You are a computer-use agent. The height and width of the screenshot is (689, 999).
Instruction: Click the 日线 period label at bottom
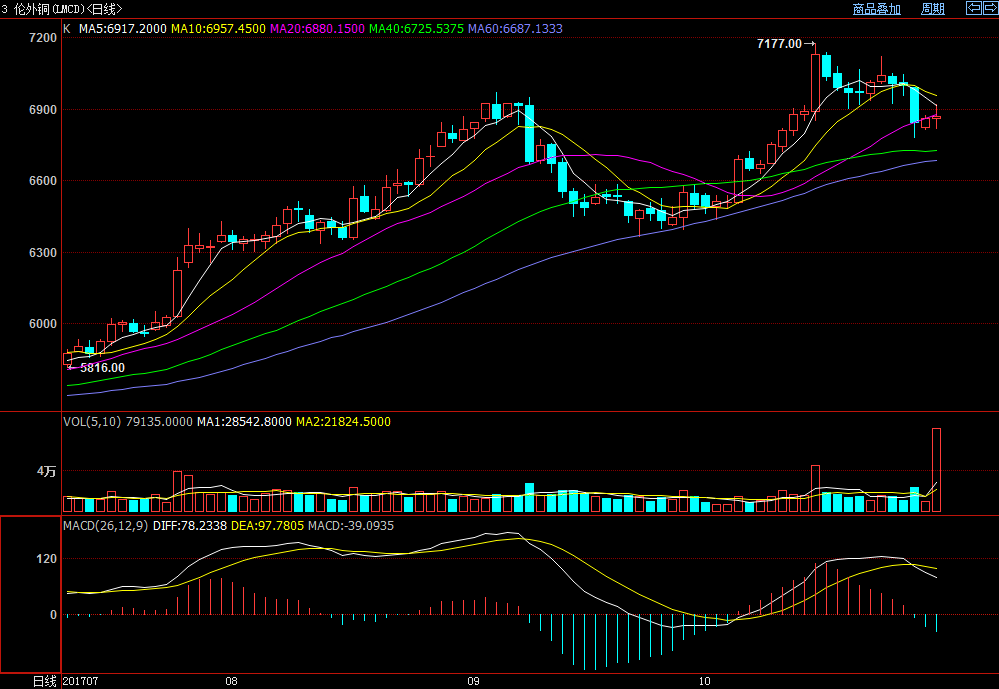(x=45, y=681)
